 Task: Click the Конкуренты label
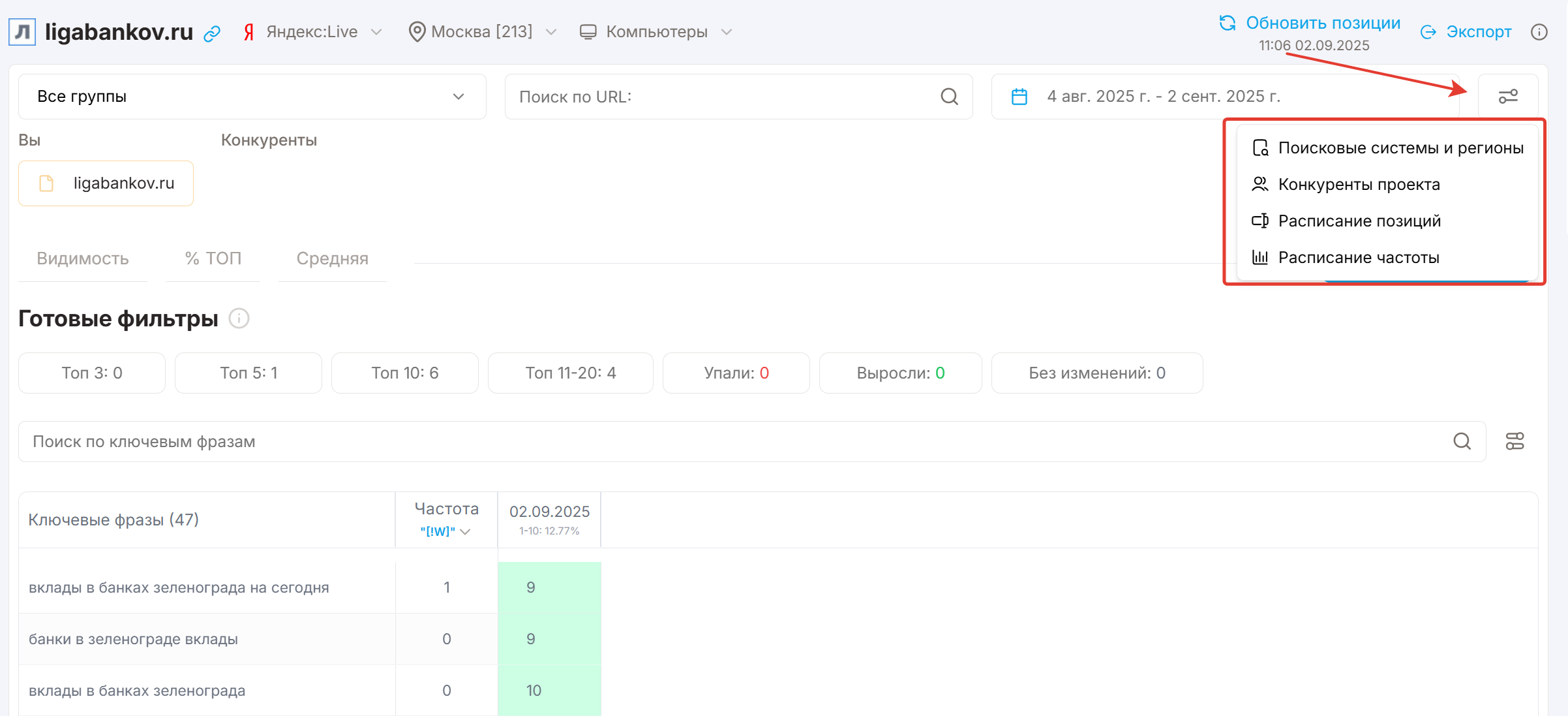(x=269, y=140)
